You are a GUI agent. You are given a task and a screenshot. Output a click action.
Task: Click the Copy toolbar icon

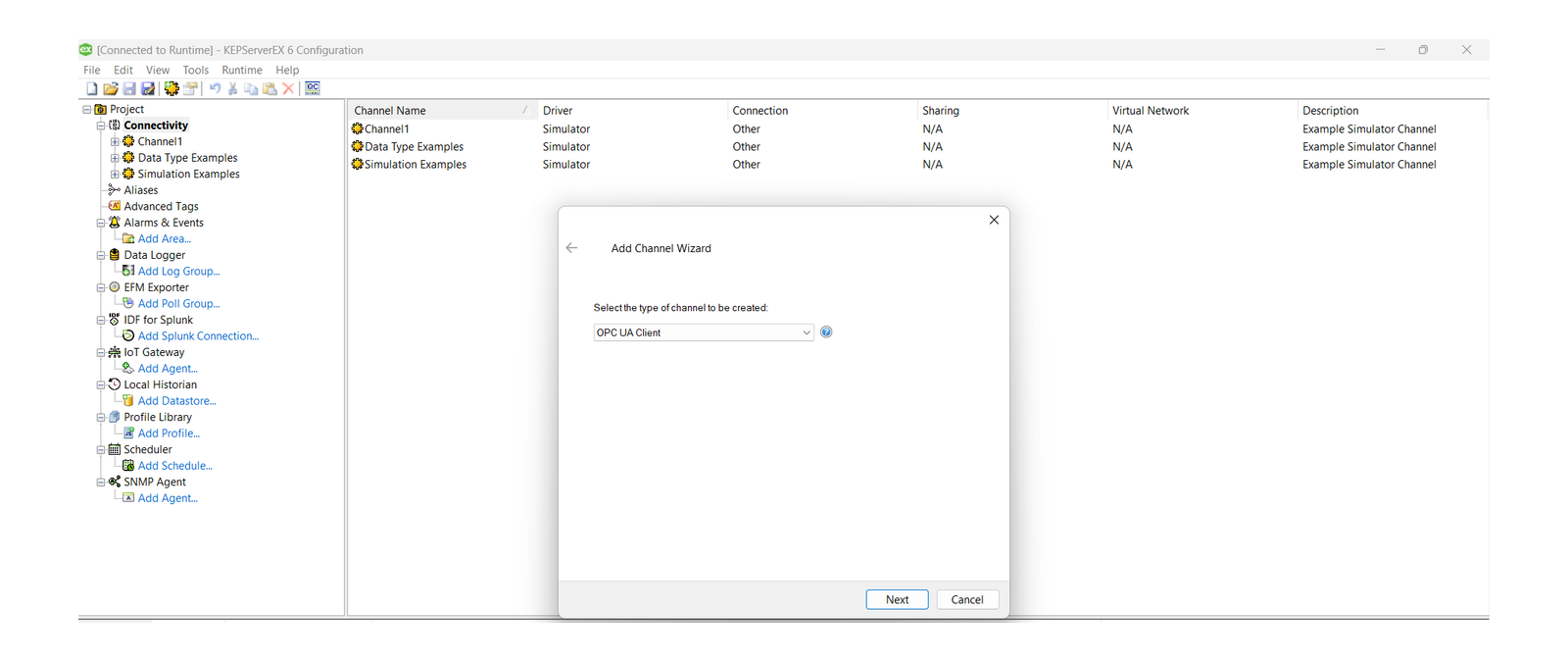pos(251,88)
